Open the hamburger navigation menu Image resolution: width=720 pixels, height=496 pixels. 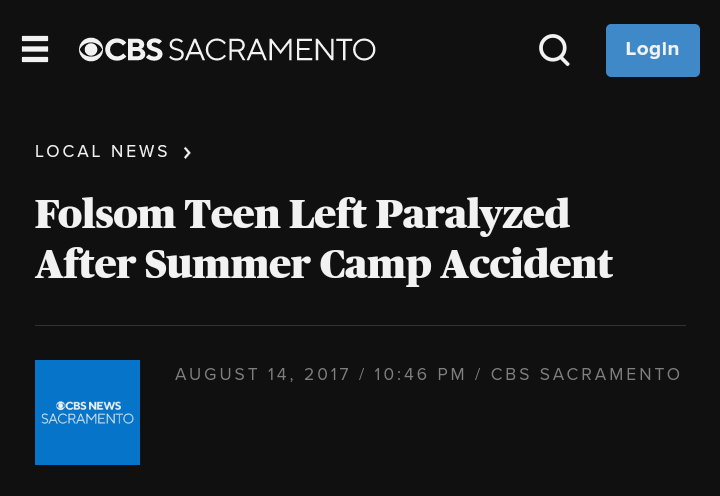click(x=35, y=49)
